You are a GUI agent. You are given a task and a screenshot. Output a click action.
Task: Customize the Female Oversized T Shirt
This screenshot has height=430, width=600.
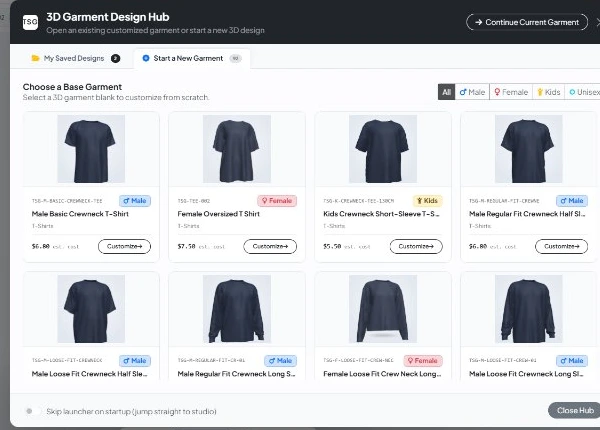(x=270, y=246)
